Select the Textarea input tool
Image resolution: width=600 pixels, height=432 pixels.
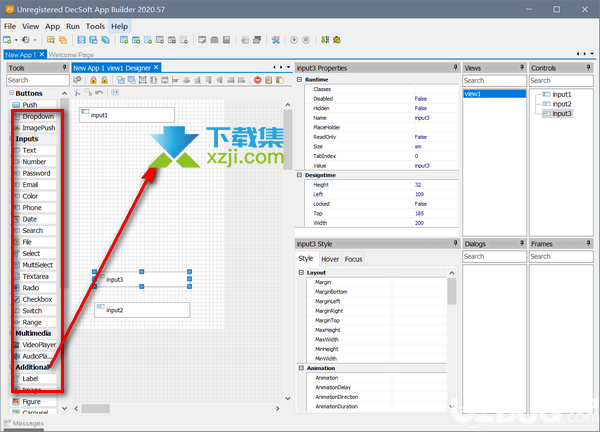tap(36, 277)
